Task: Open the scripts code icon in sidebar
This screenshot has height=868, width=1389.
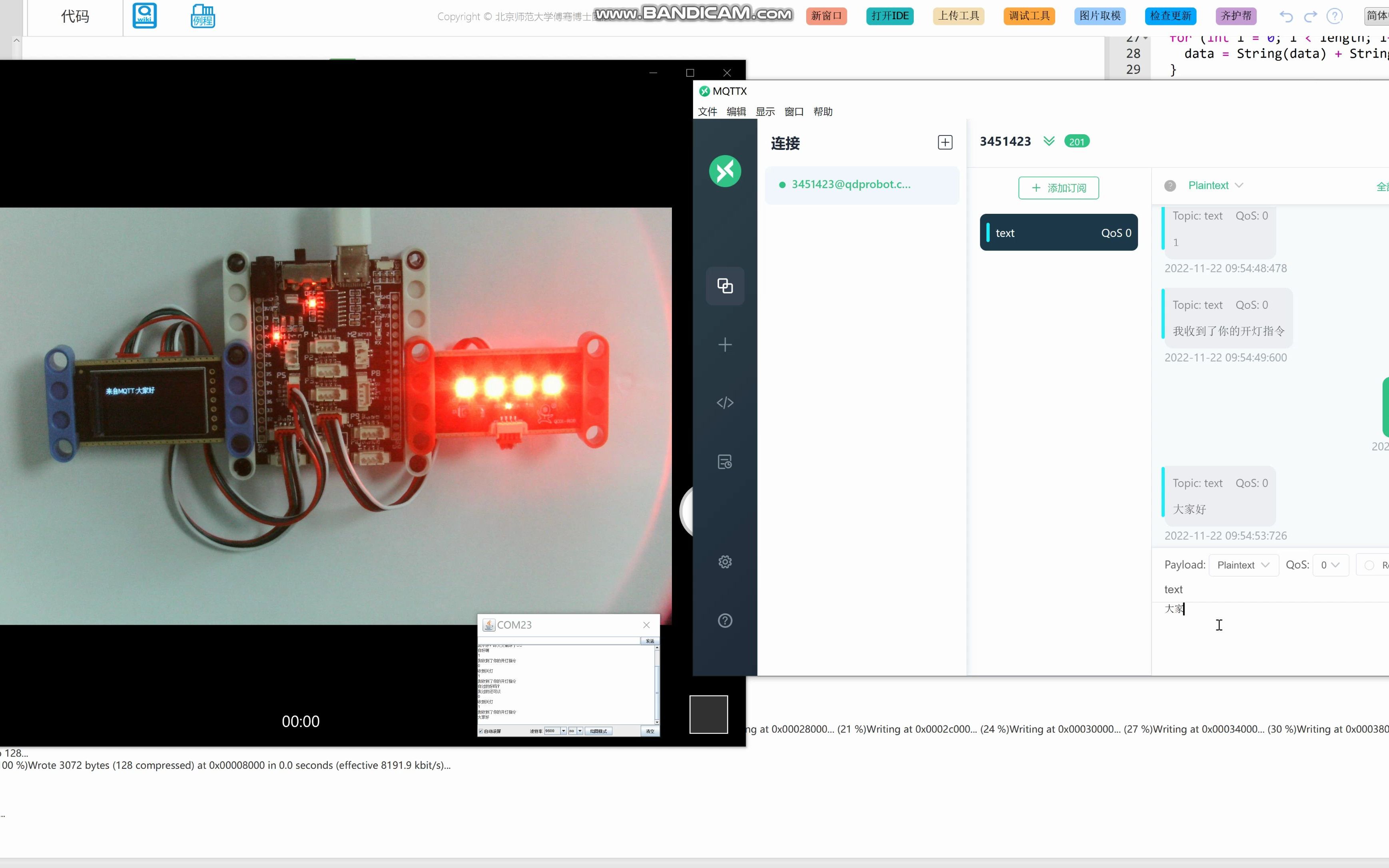Action: click(x=725, y=403)
